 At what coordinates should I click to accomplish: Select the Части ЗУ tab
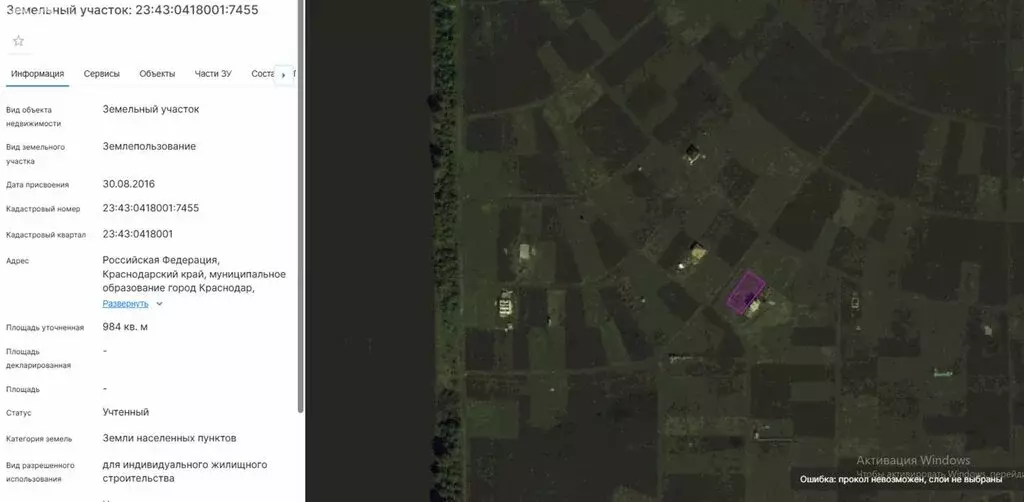[x=213, y=74]
